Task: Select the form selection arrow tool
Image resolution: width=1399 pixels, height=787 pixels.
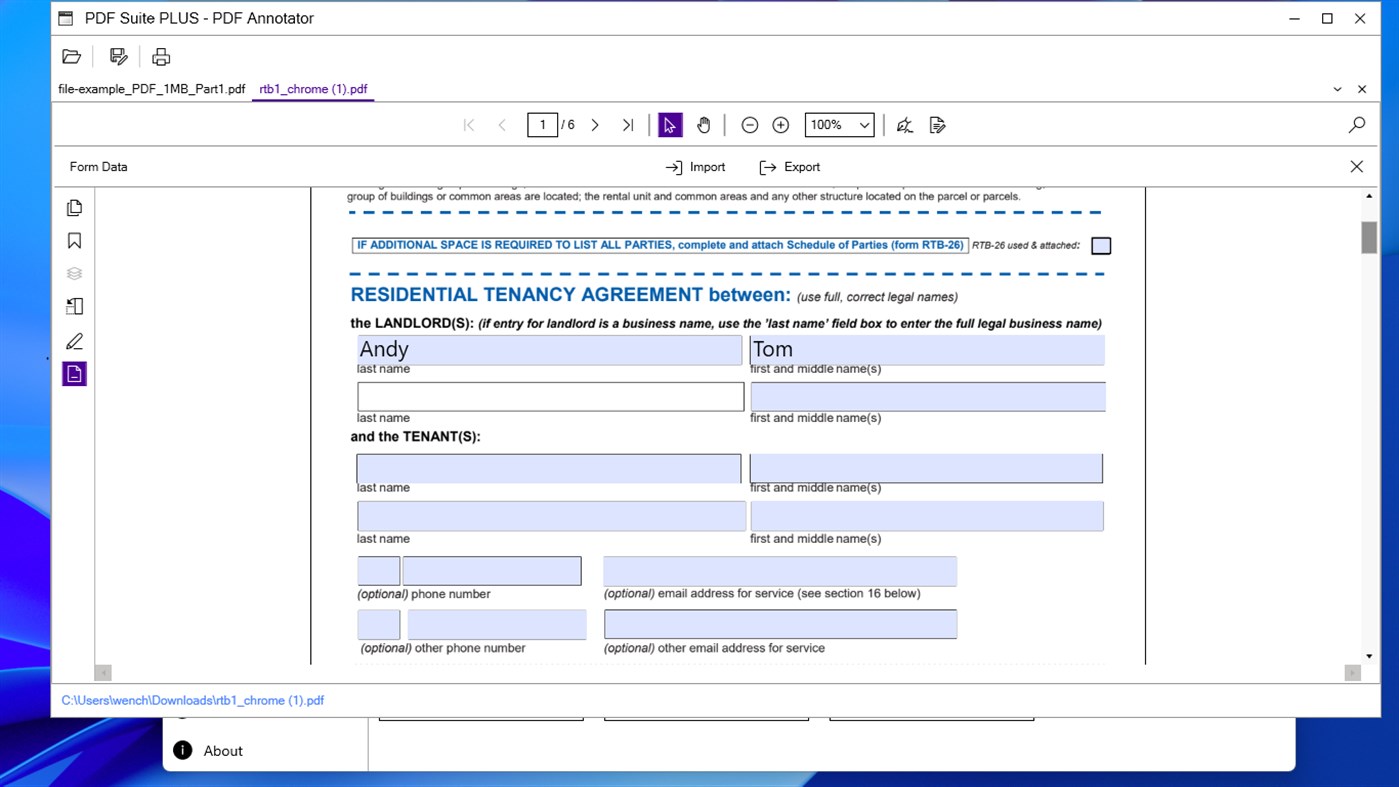Action: [669, 124]
